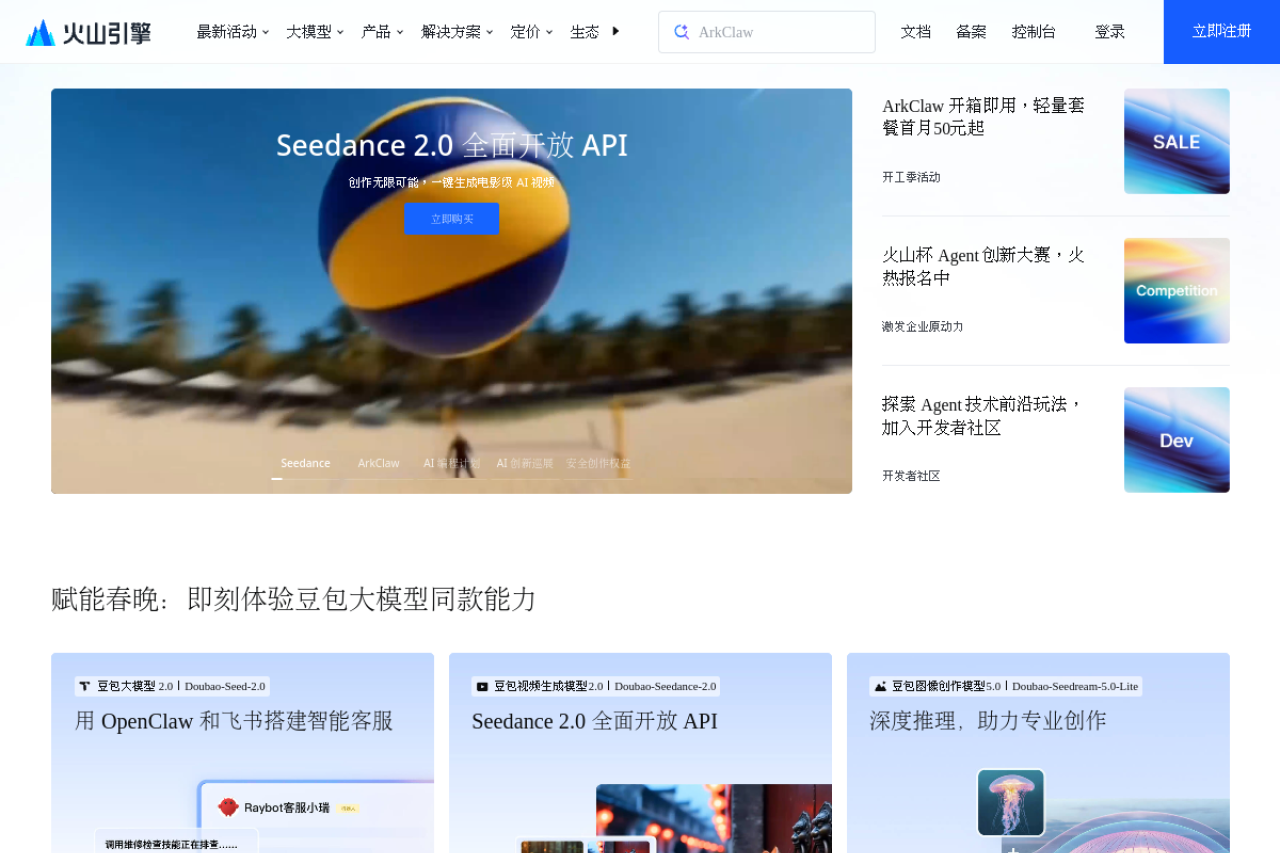The height and width of the screenshot is (853, 1280).
Task: Select the 安全创作权益 banner tab
Action: (598, 463)
